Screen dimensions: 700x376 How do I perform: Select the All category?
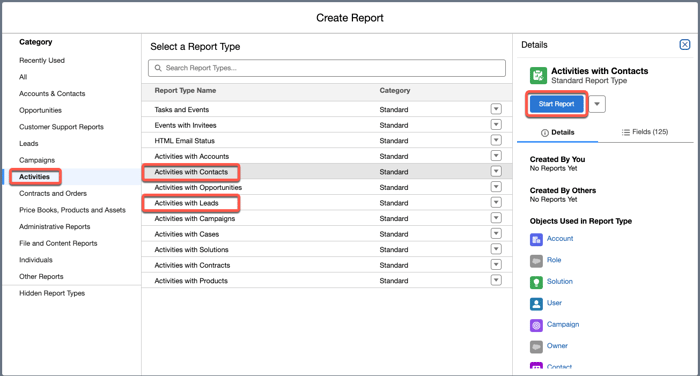(x=23, y=77)
